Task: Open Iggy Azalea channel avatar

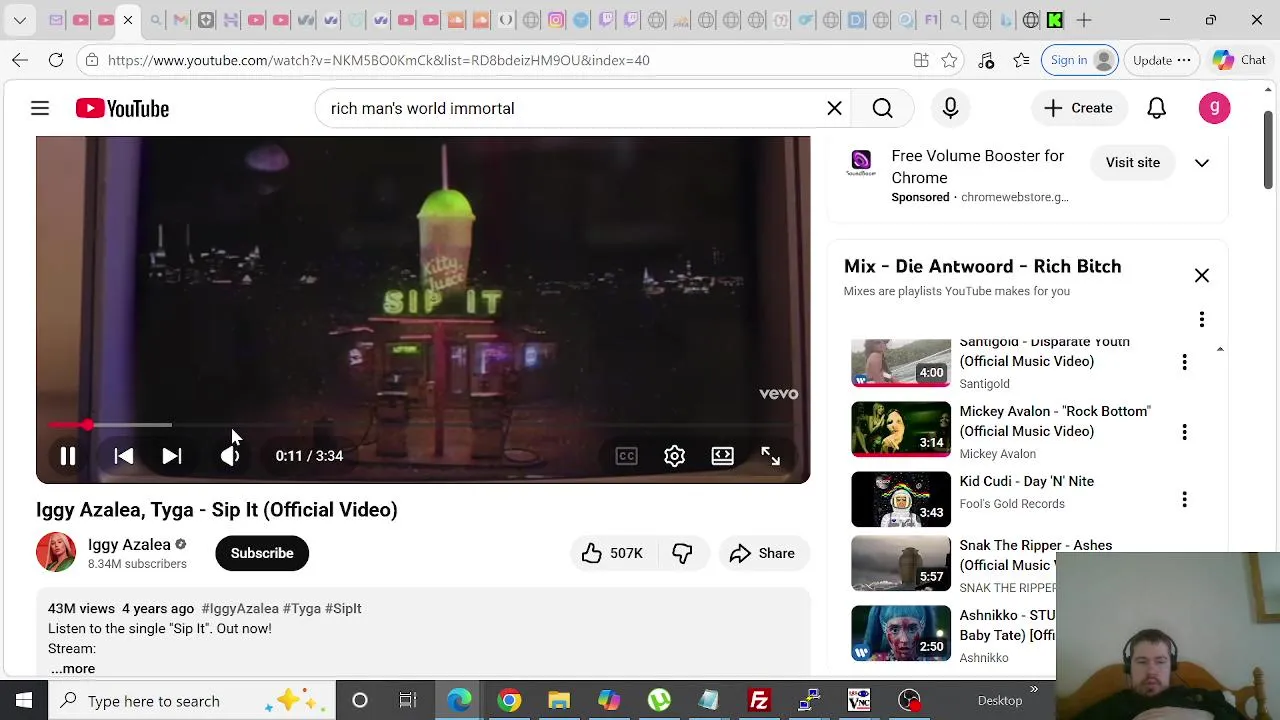Action: click(x=56, y=553)
